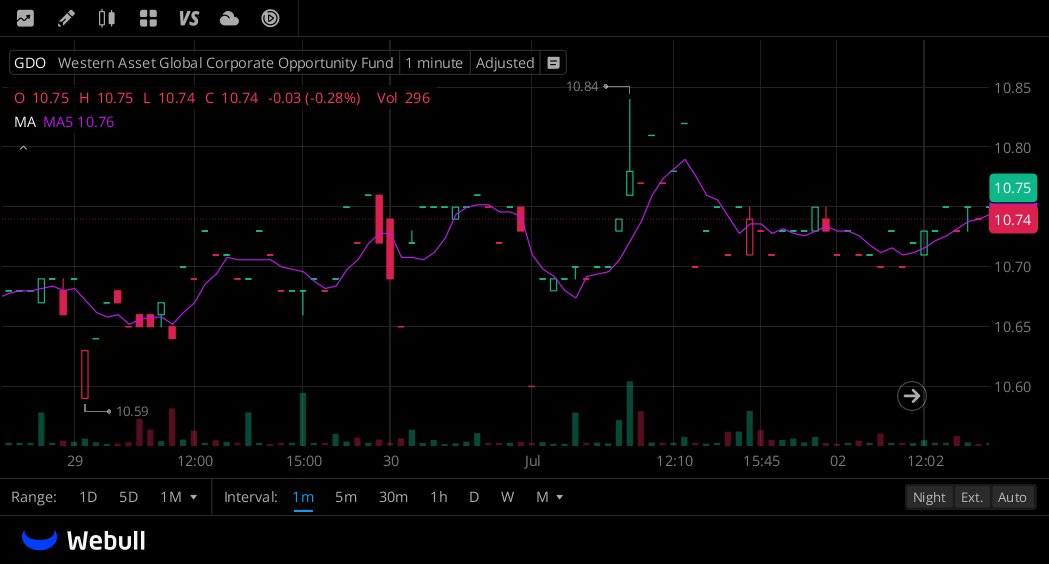Click the VS compare icon
The height and width of the screenshot is (564, 1049).
click(189, 18)
